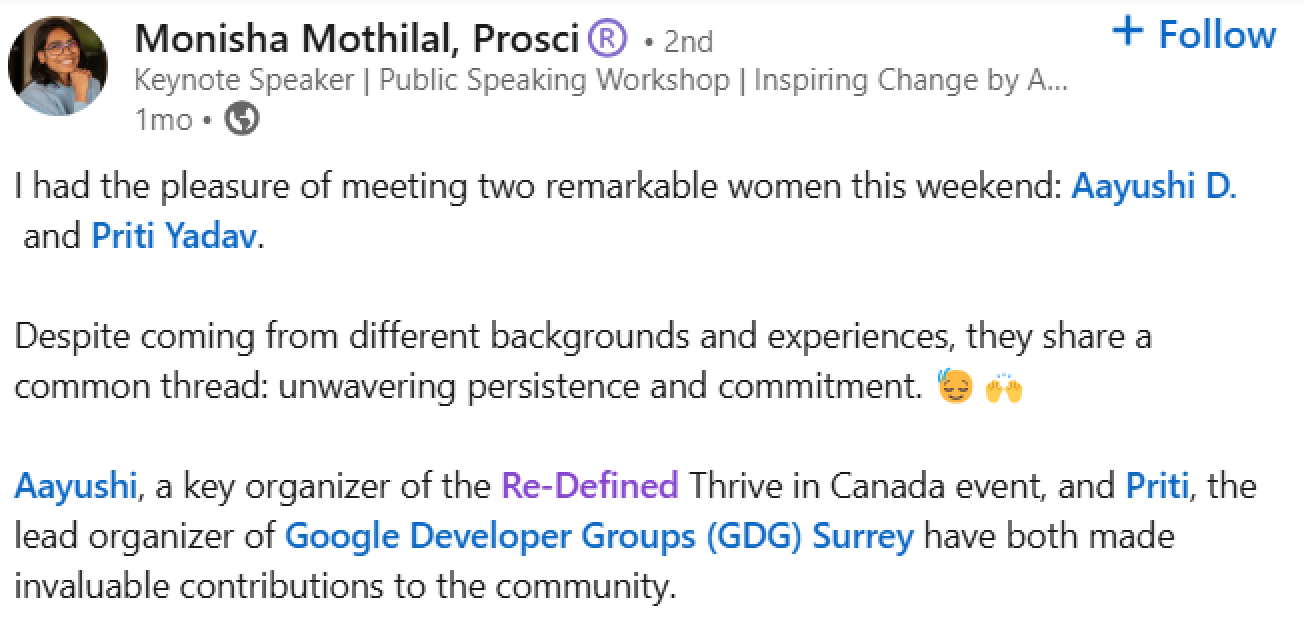Click the plus icon on the Follow button

(x=1128, y=31)
